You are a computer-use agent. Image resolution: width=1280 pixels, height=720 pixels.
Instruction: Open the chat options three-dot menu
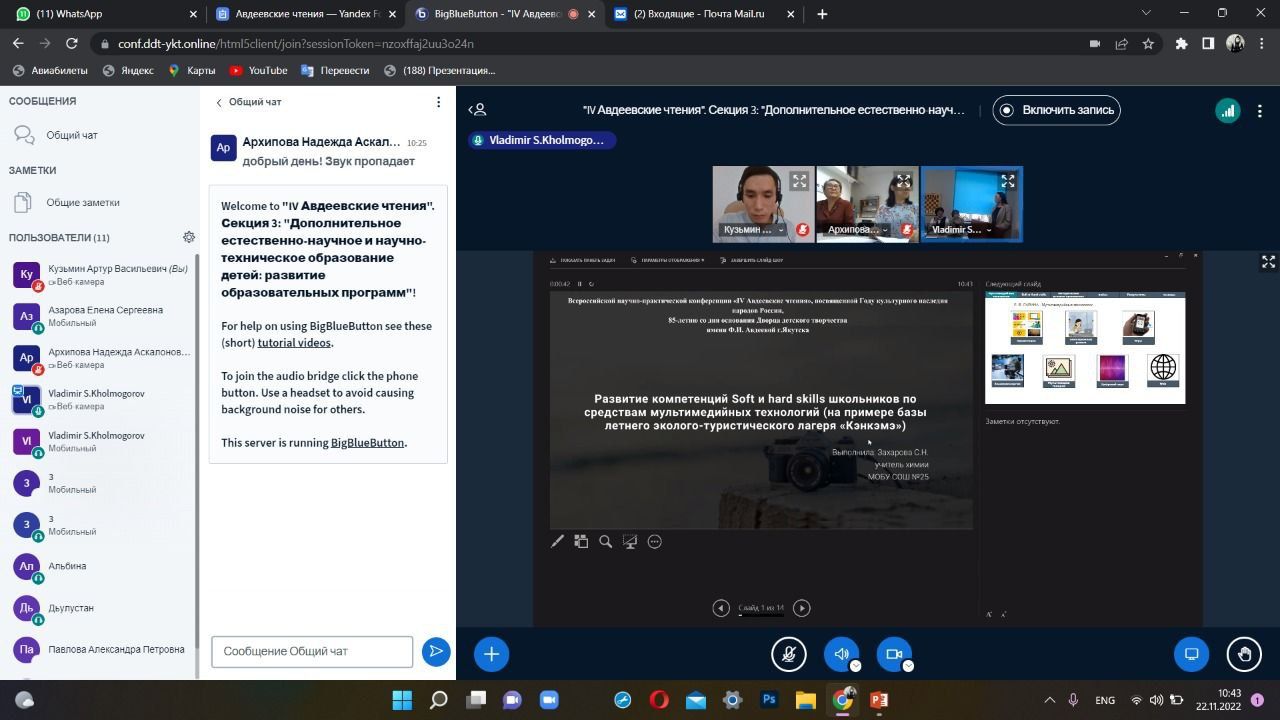(x=438, y=102)
